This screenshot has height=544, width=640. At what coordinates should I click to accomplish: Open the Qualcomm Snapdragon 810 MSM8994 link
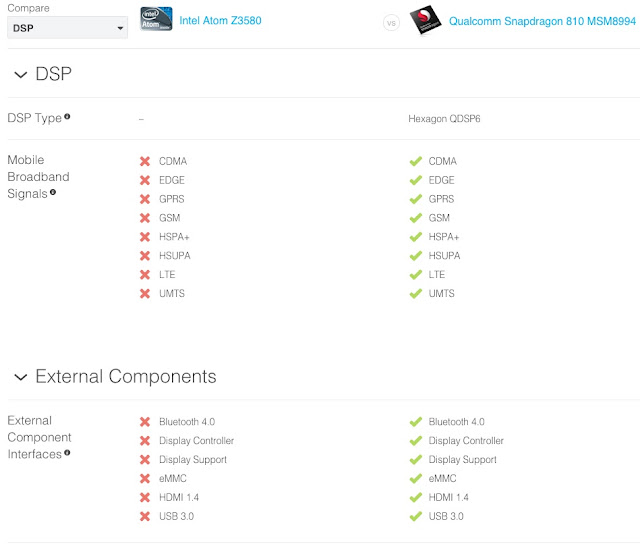[542, 21]
